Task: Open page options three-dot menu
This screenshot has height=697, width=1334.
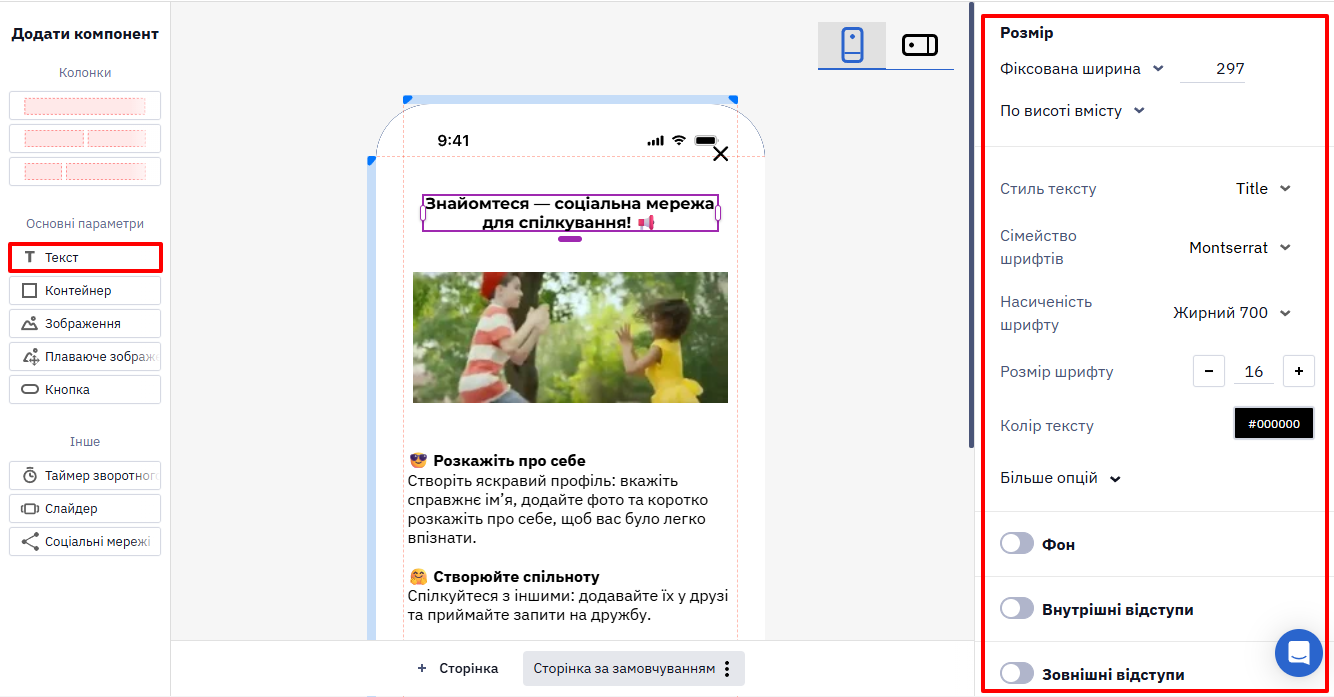Action: 728,668
